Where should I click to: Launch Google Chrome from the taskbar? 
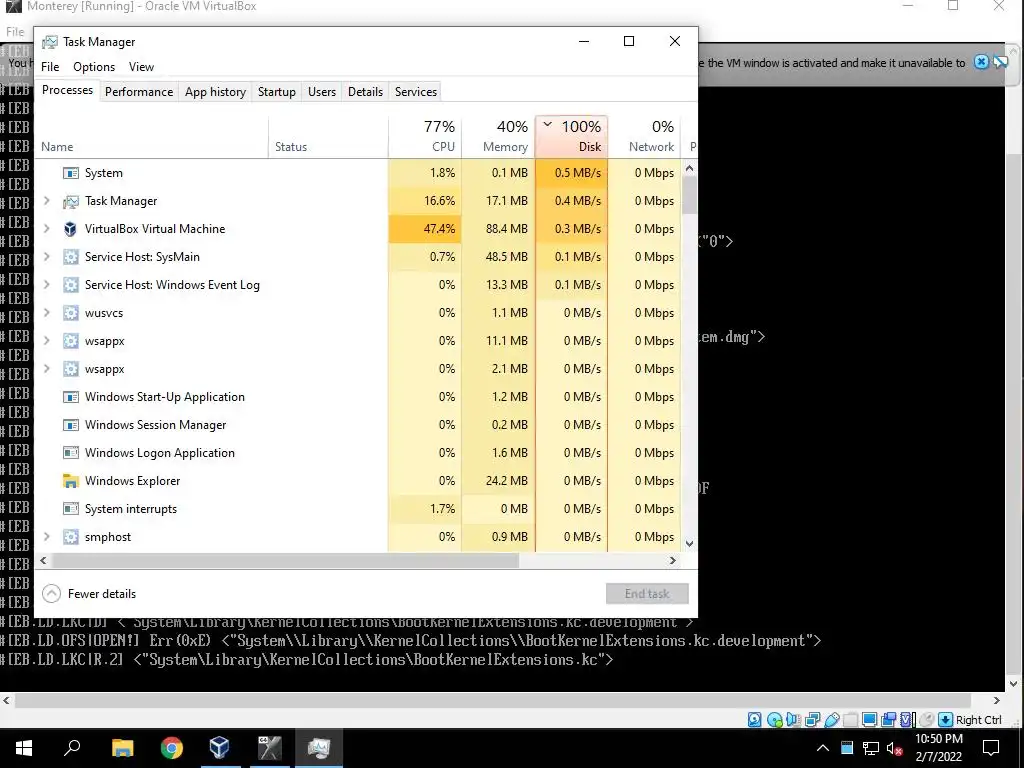[171, 748]
